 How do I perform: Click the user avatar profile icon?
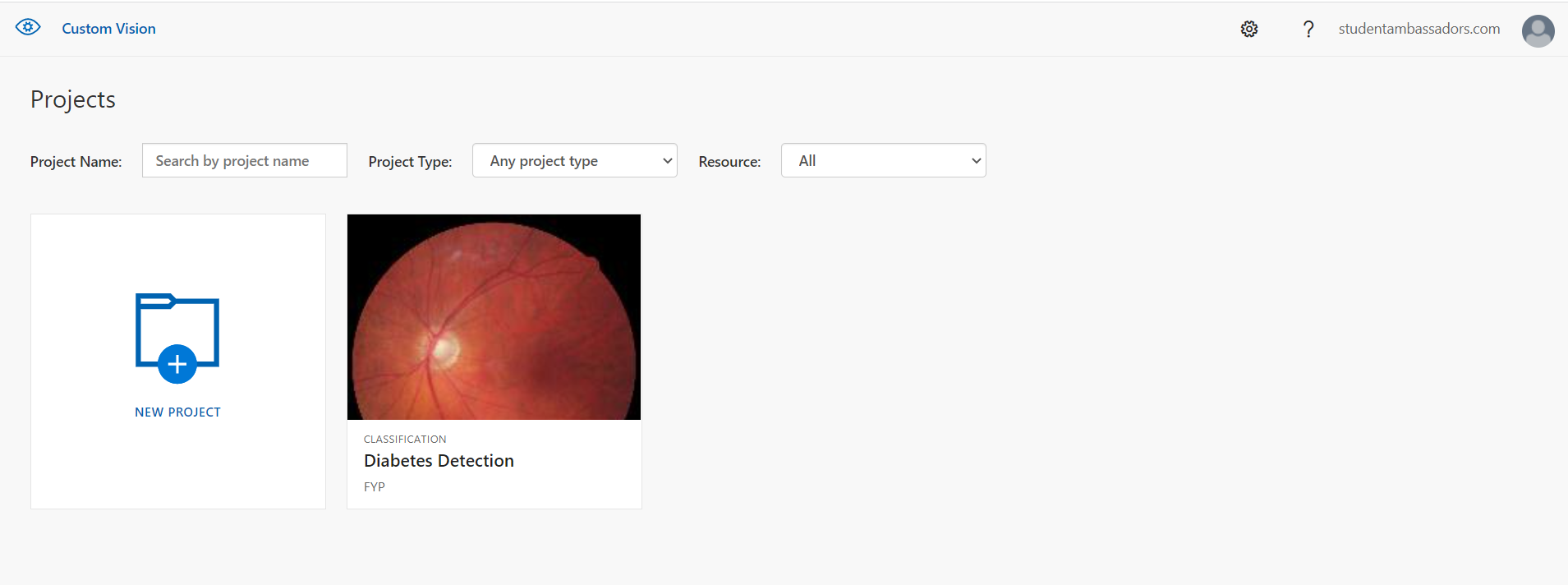tap(1538, 31)
